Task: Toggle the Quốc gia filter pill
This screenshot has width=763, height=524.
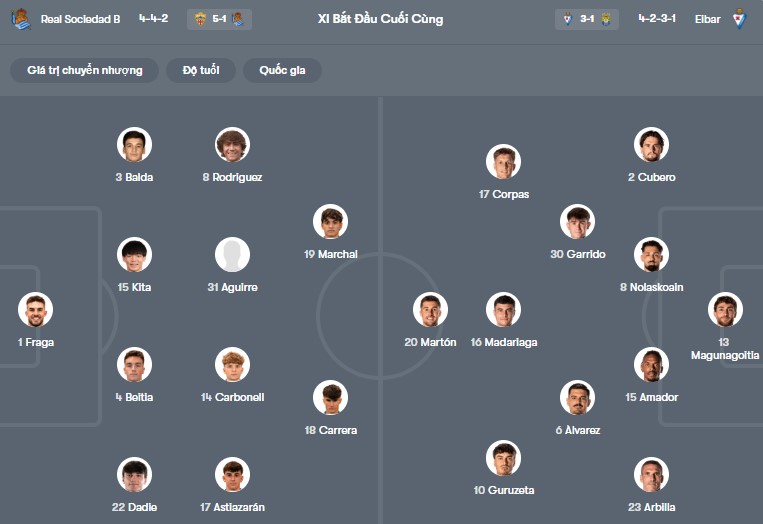Action: point(282,70)
